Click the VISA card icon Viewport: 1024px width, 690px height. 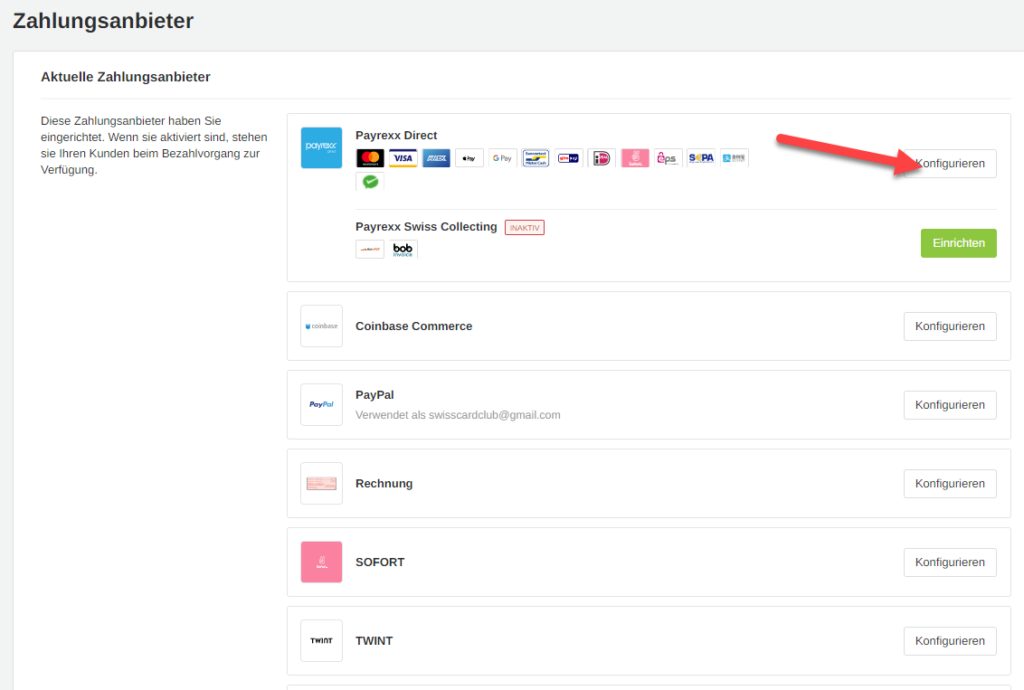pyautogui.click(x=403, y=158)
